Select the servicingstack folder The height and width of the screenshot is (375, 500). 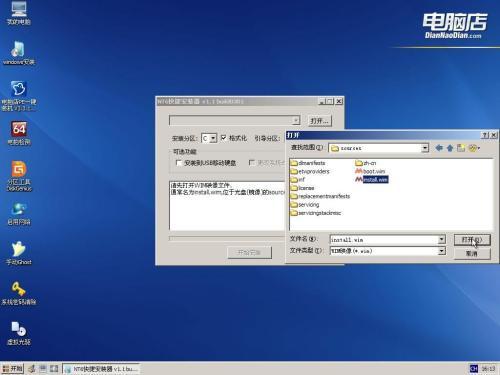[316, 213]
